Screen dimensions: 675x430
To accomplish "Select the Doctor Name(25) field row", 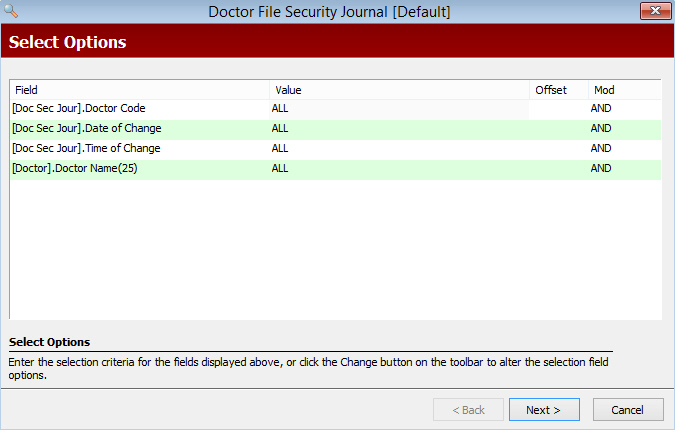I will coord(335,168).
